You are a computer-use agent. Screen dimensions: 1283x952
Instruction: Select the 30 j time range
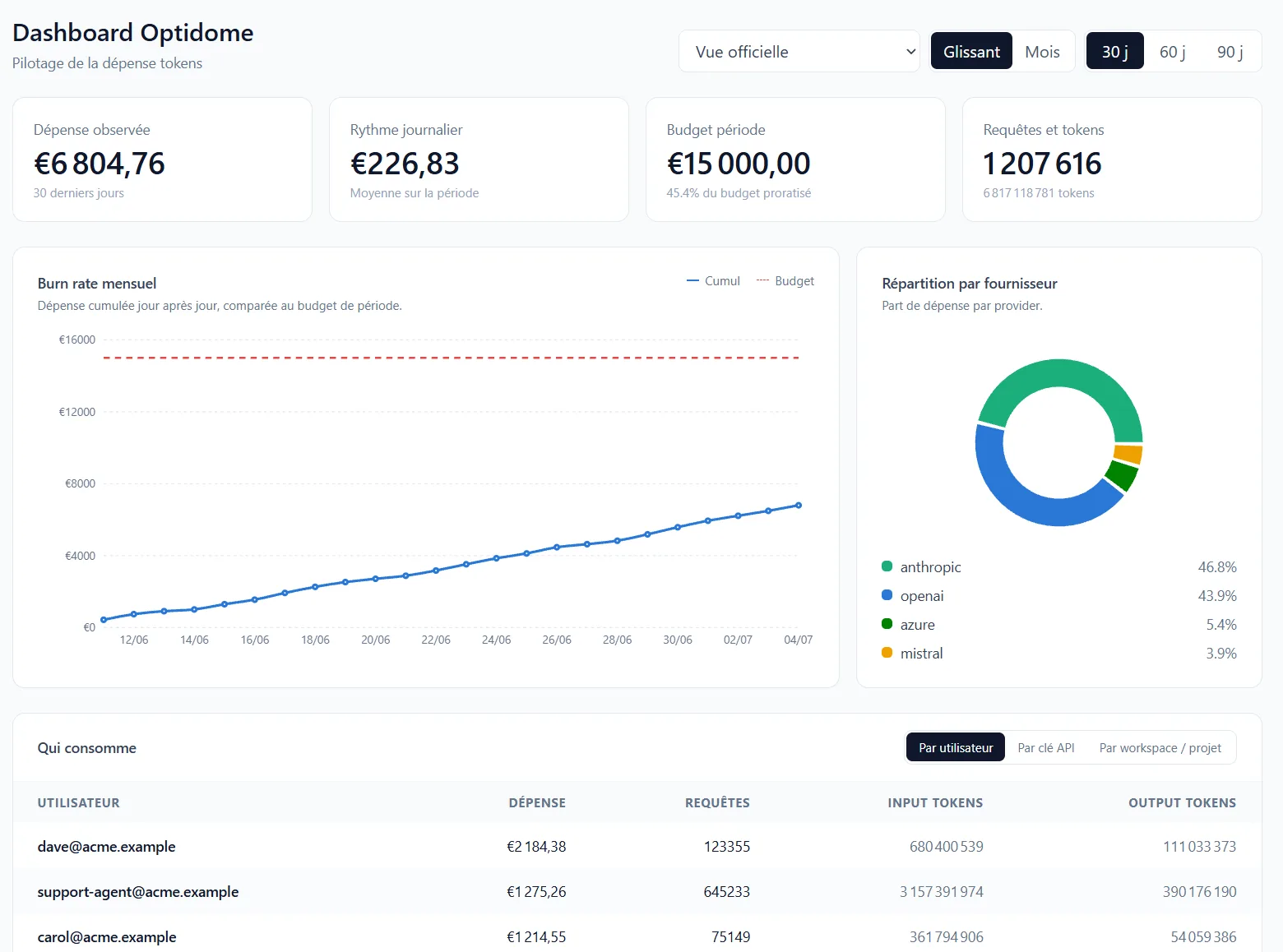[x=1114, y=52]
